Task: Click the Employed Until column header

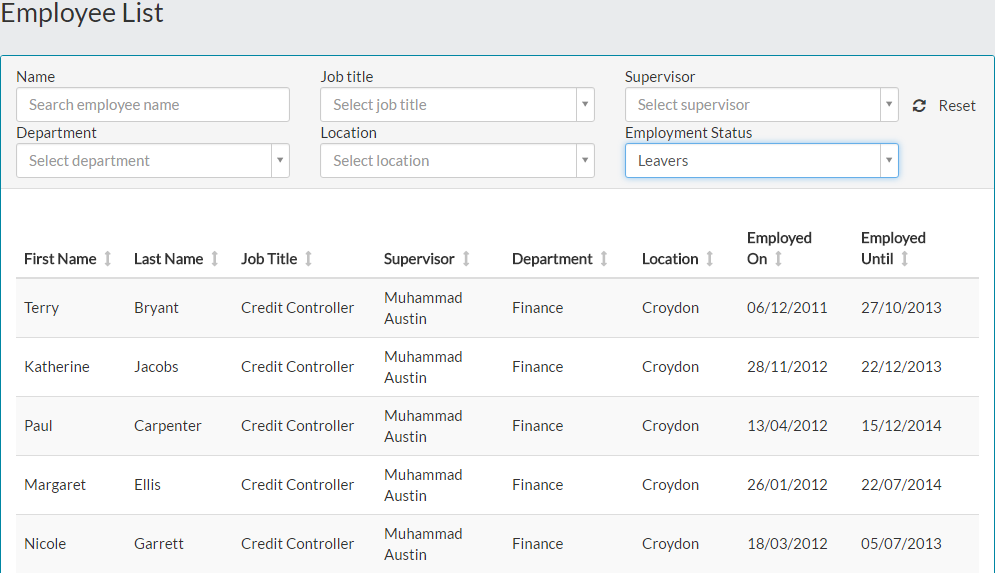Action: pos(893,248)
